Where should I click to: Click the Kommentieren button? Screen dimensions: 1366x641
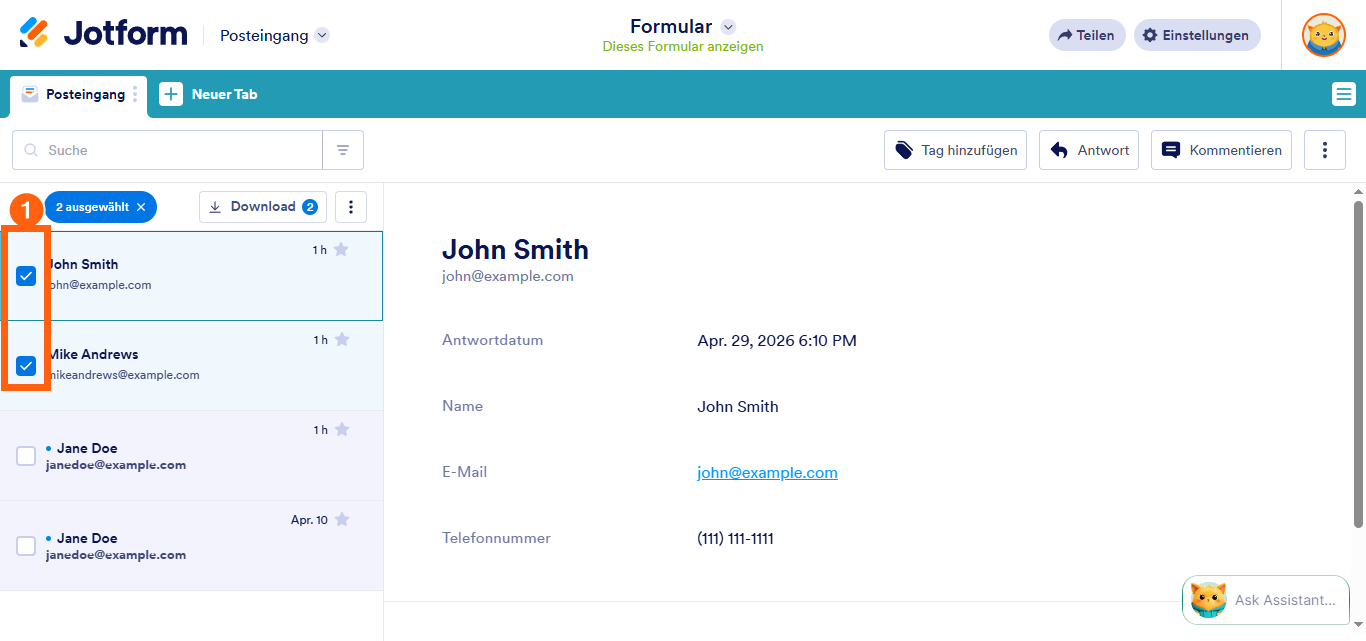[x=1221, y=150]
